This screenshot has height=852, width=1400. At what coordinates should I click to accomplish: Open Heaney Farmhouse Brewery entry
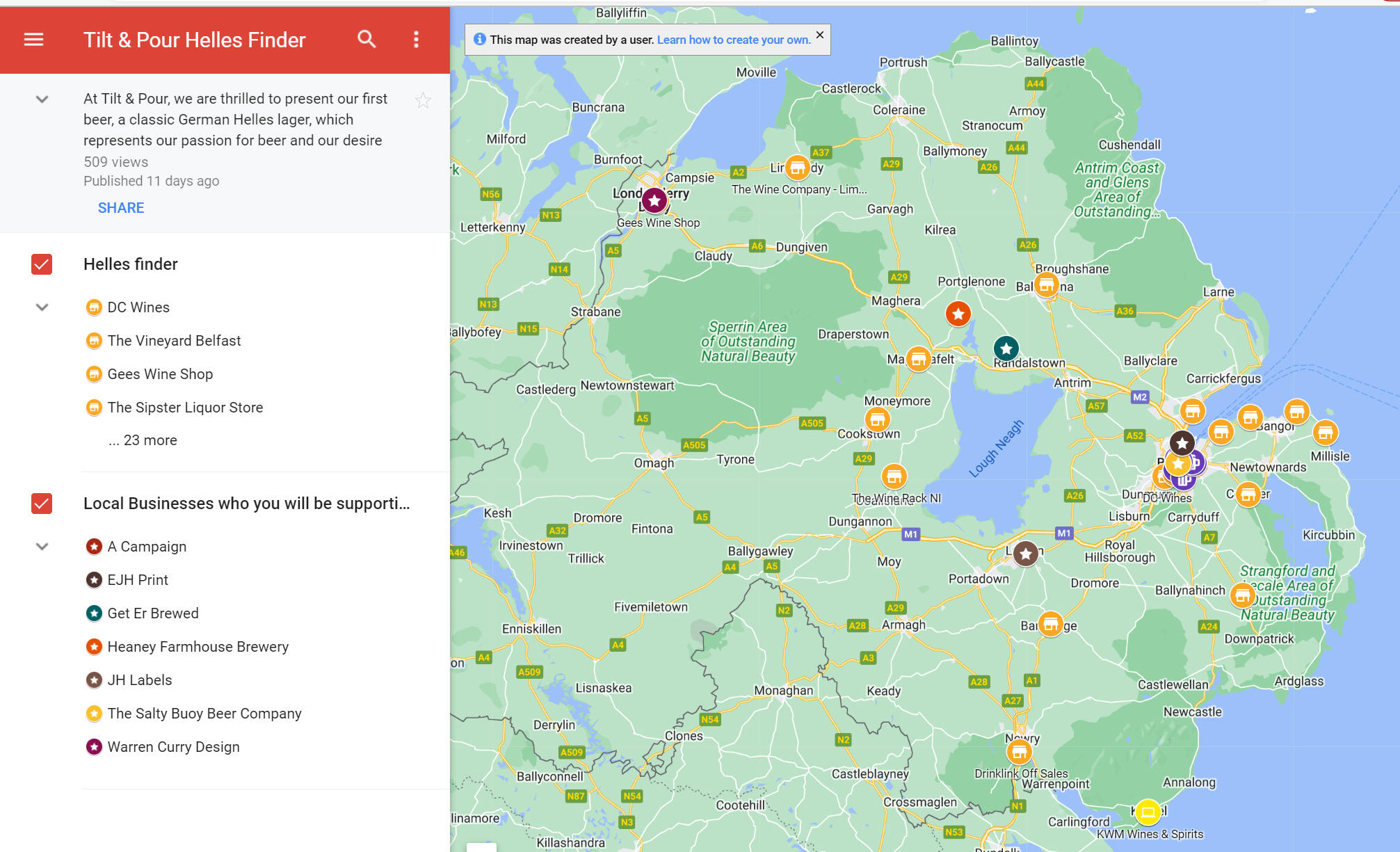pos(198,647)
